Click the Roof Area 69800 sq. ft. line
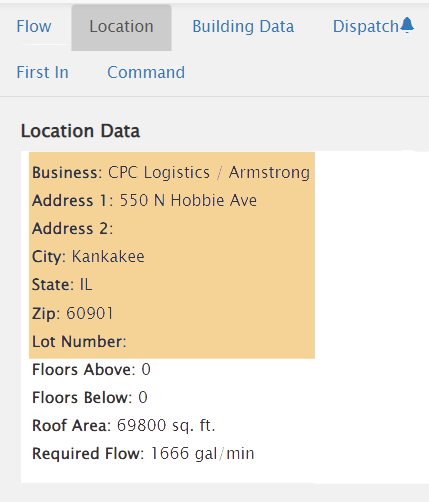The width and height of the screenshot is (429, 502). pos(124,426)
